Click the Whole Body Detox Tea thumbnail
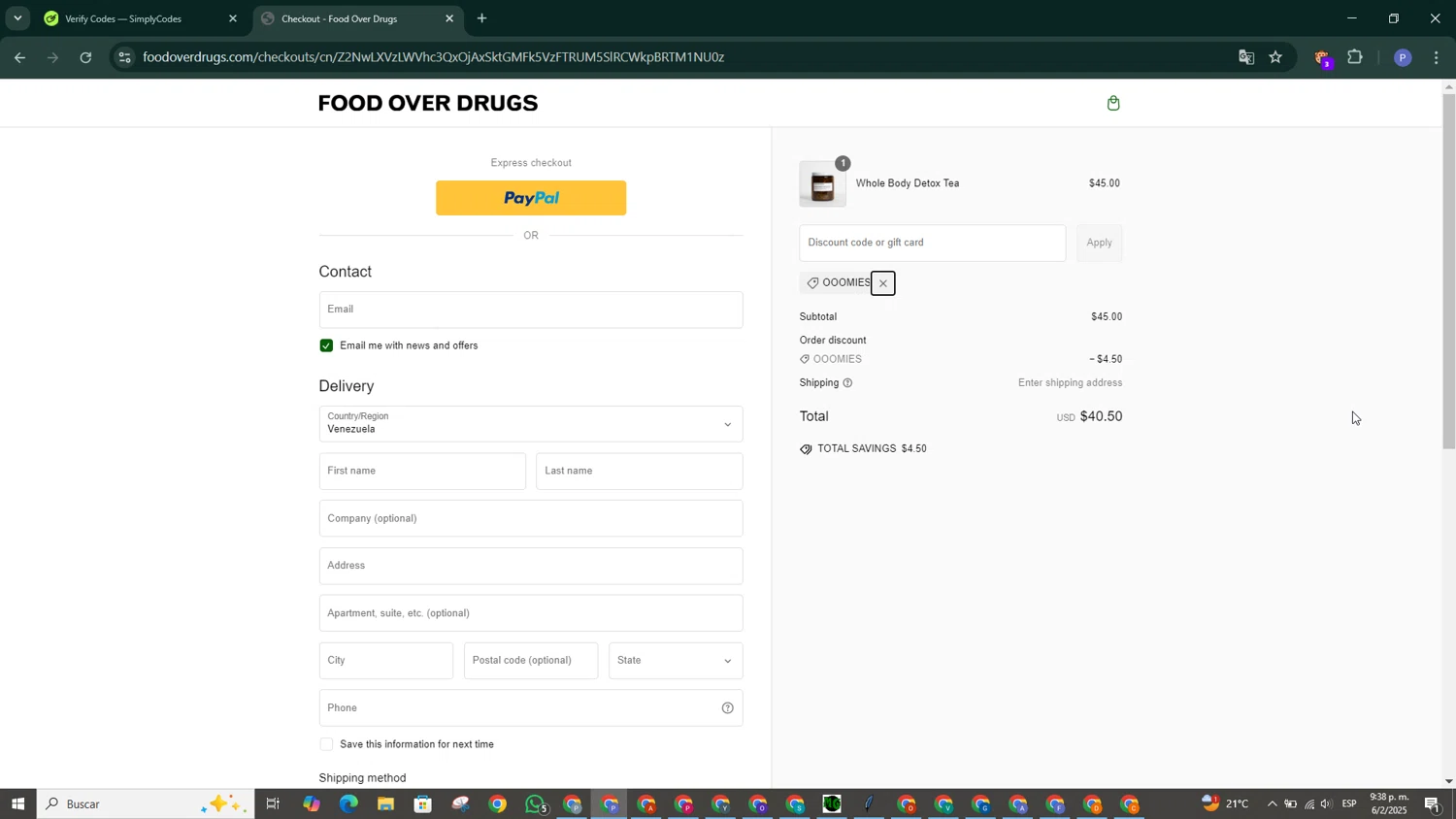 click(x=822, y=183)
